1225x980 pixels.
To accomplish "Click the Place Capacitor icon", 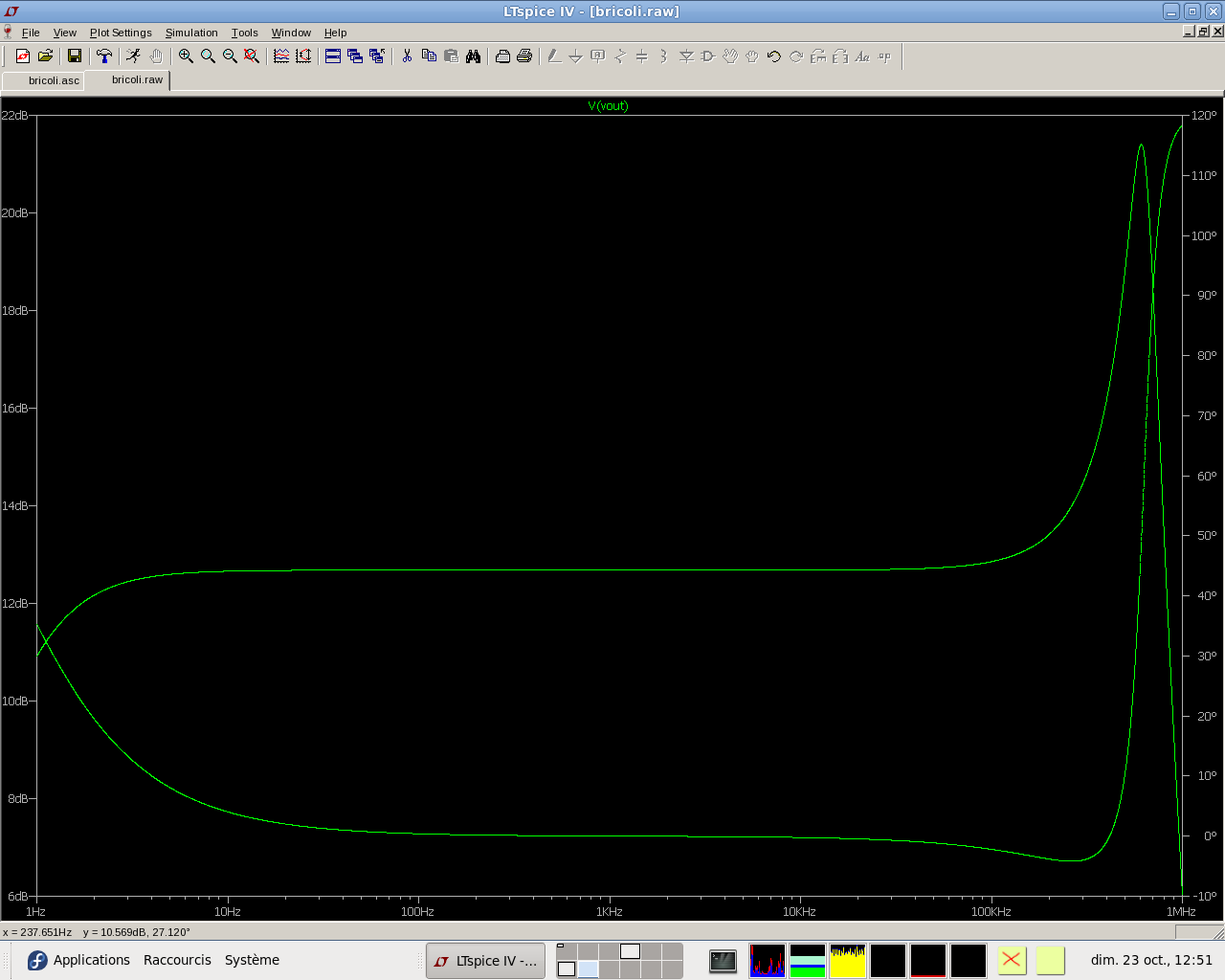I will point(642,56).
